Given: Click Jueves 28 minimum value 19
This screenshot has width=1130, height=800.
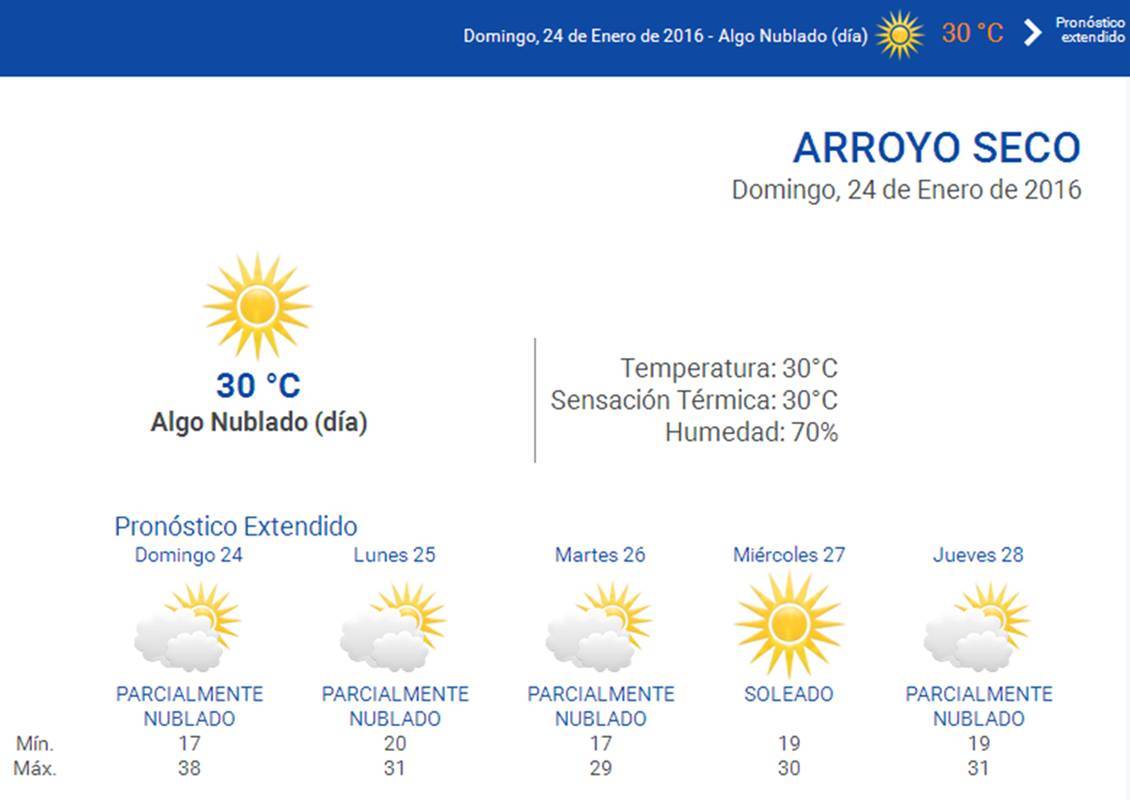Looking at the screenshot, I should pos(979,743).
